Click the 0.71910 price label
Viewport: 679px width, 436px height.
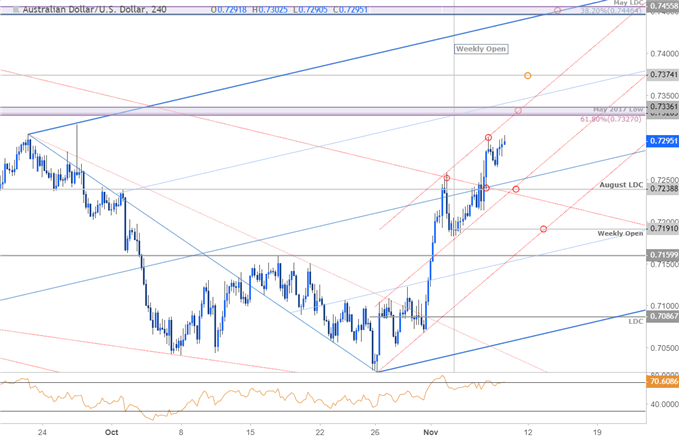663,228
